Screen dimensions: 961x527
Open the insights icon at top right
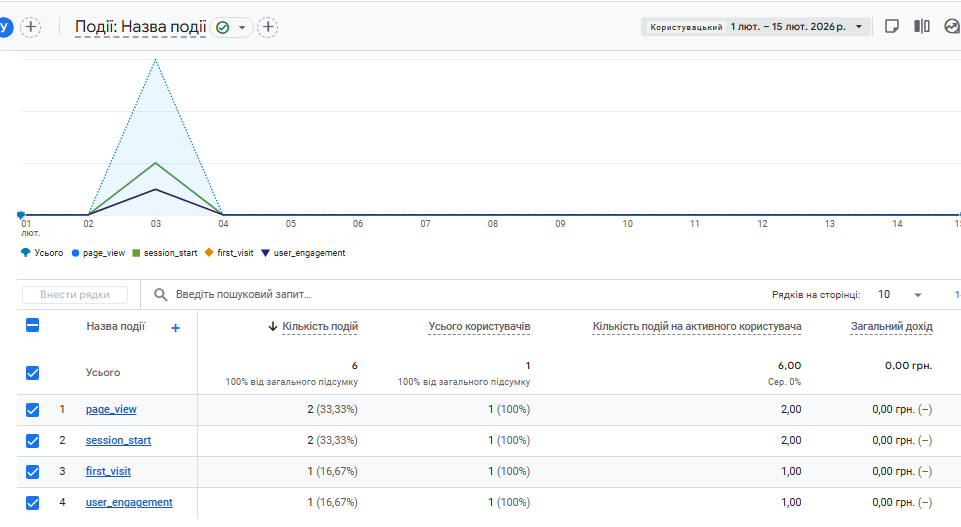pos(952,27)
